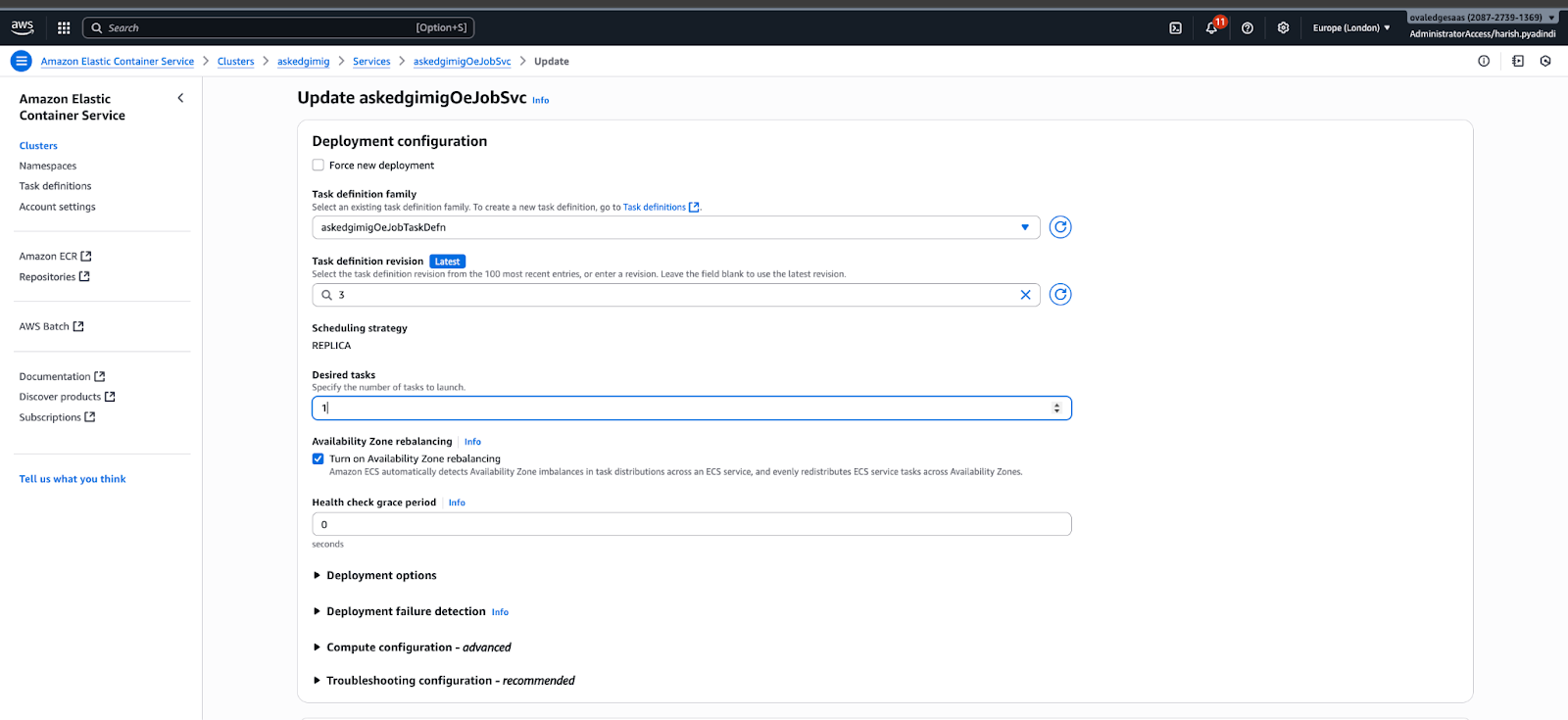
Task: Open the notifications bell
Action: click(x=1211, y=28)
